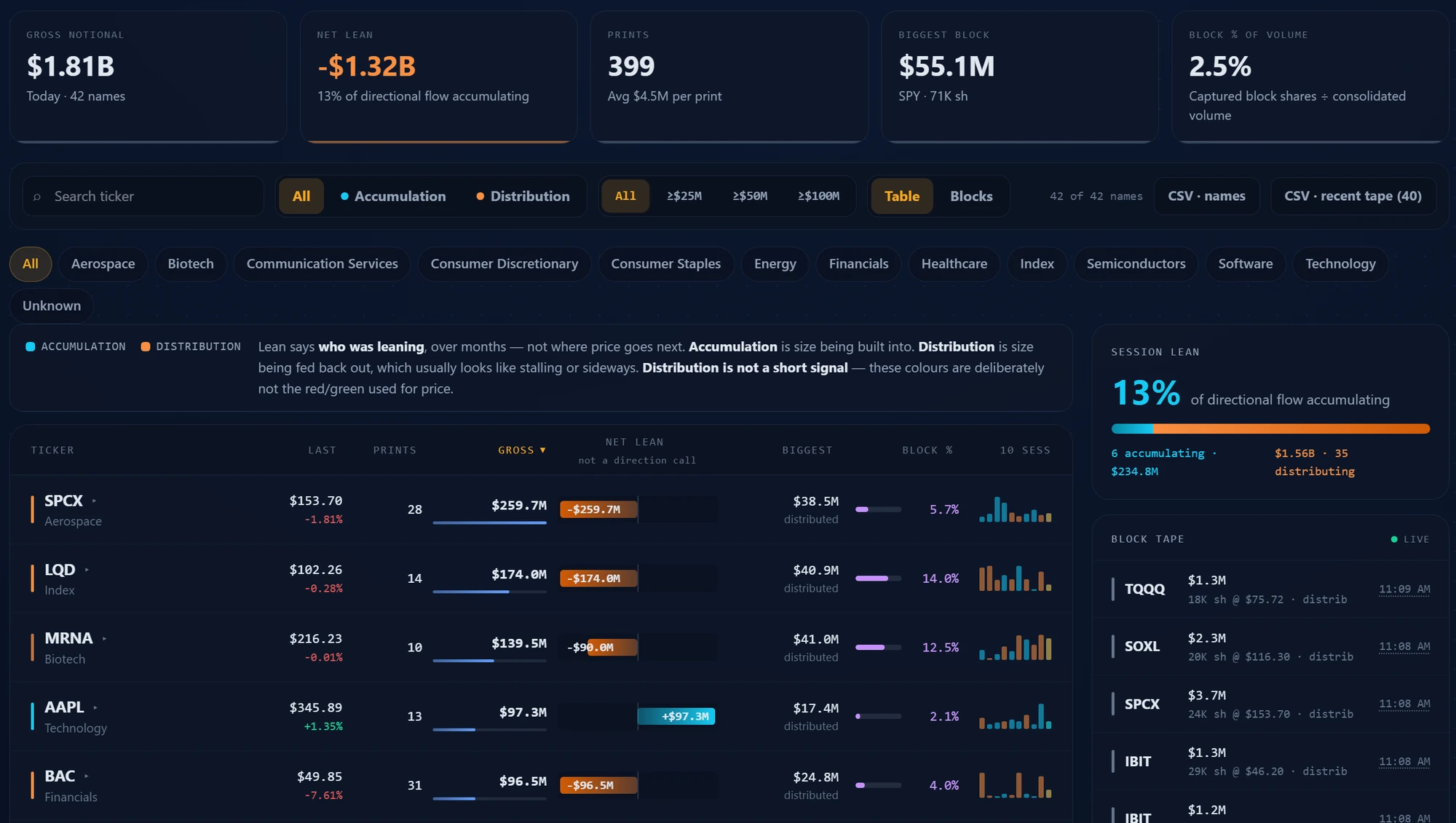Open the MRNA 10-session sparkline

tap(1015, 647)
